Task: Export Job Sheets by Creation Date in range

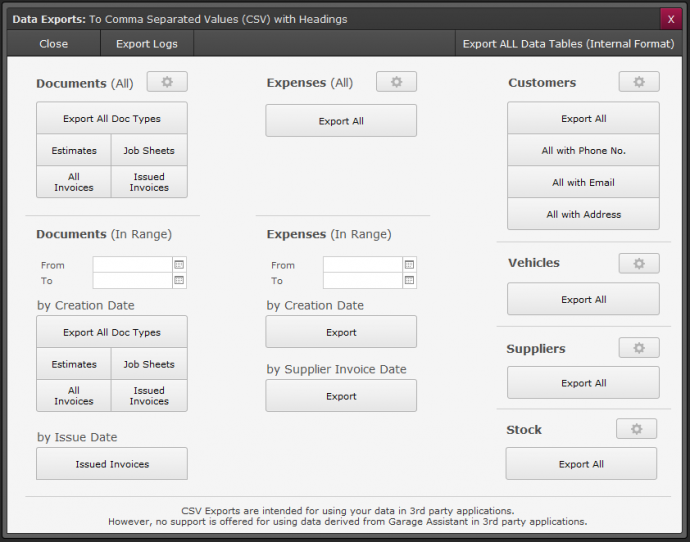Action: tap(149, 364)
